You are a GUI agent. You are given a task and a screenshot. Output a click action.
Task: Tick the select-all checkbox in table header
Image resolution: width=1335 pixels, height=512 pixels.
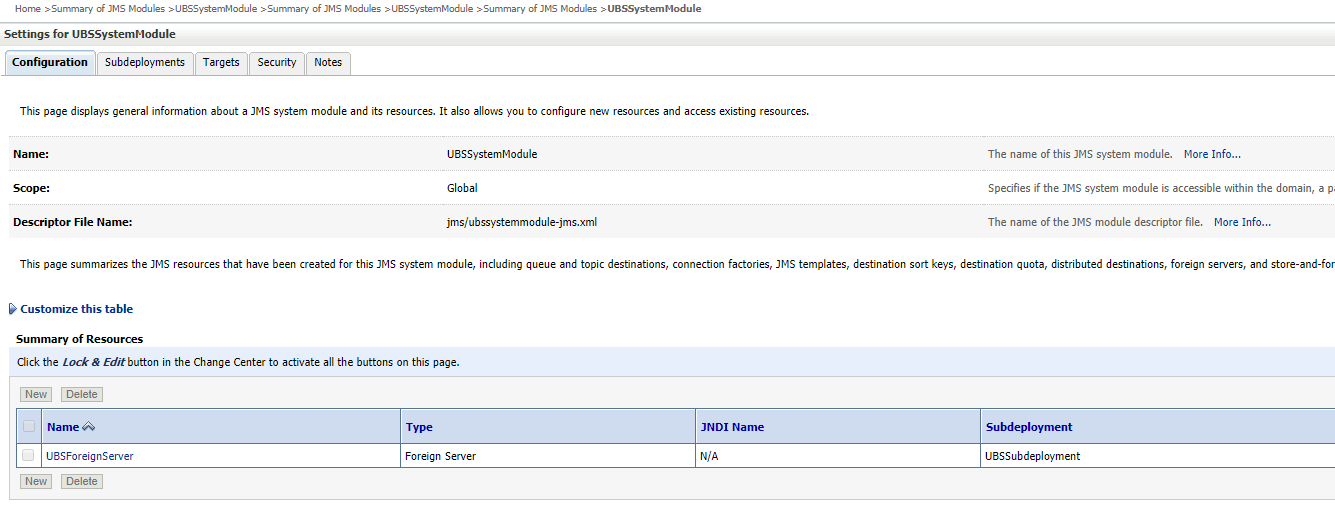pyautogui.click(x=28, y=426)
